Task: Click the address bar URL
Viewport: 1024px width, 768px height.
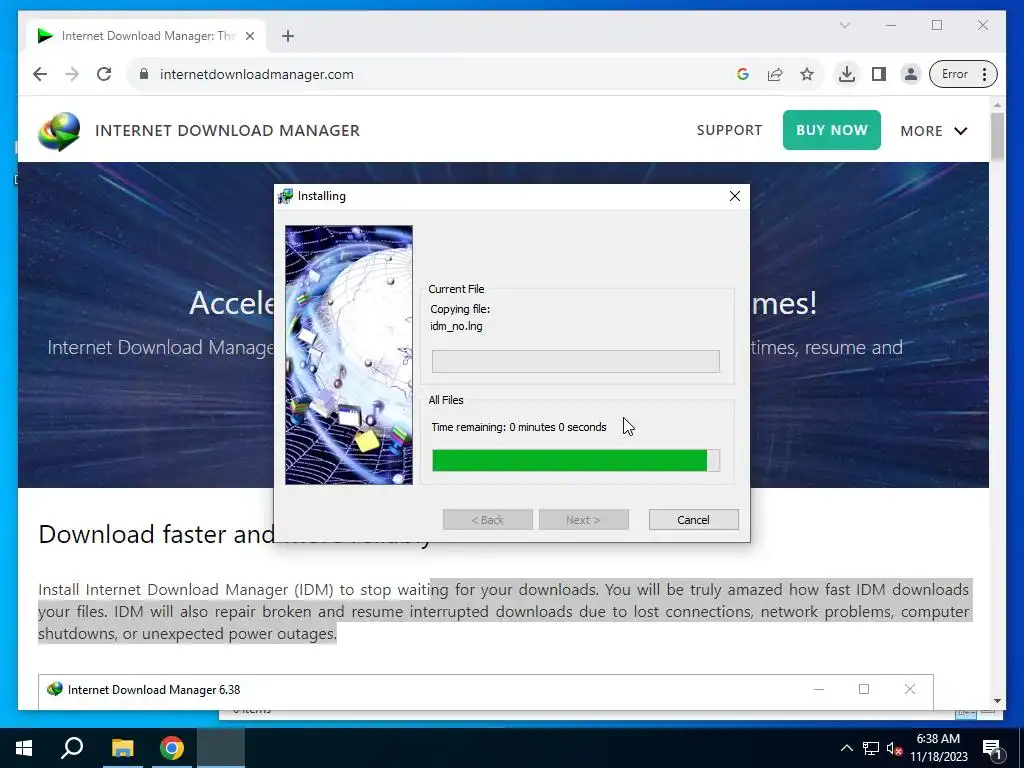Action: click(x=257, y=74)
